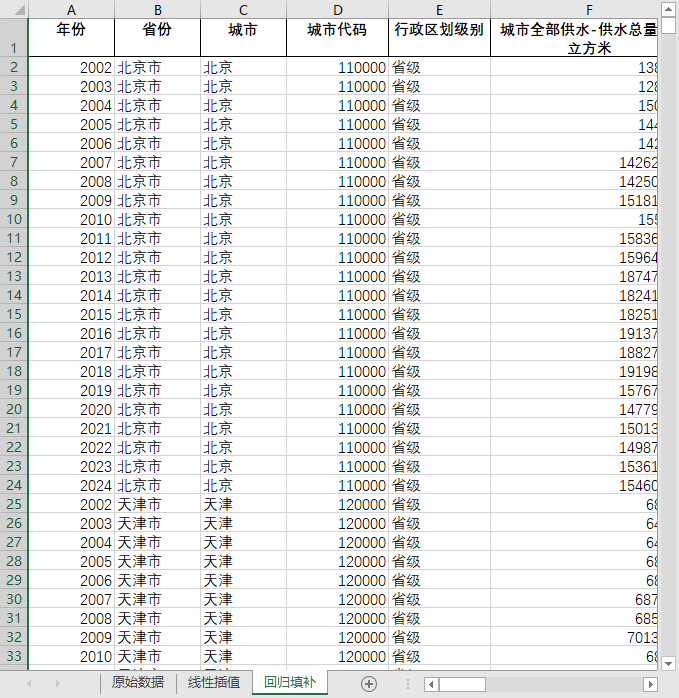679x698 pixels.
Task: Click year 2008 cell in row 8
Action: 71,181
